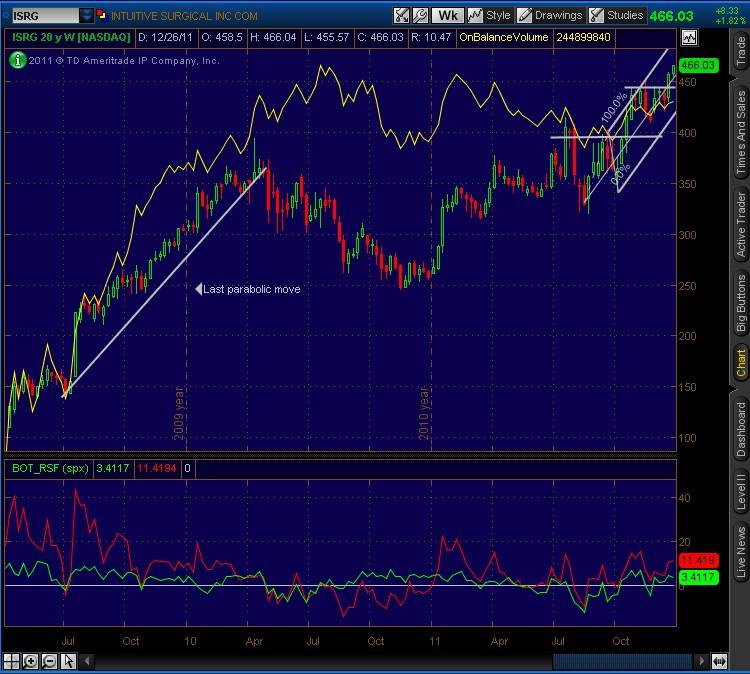Image resolution: width=750 pixels, height=674 pixels.
Task: Click the ISRG symbol input field
Action: coord(45,16)
